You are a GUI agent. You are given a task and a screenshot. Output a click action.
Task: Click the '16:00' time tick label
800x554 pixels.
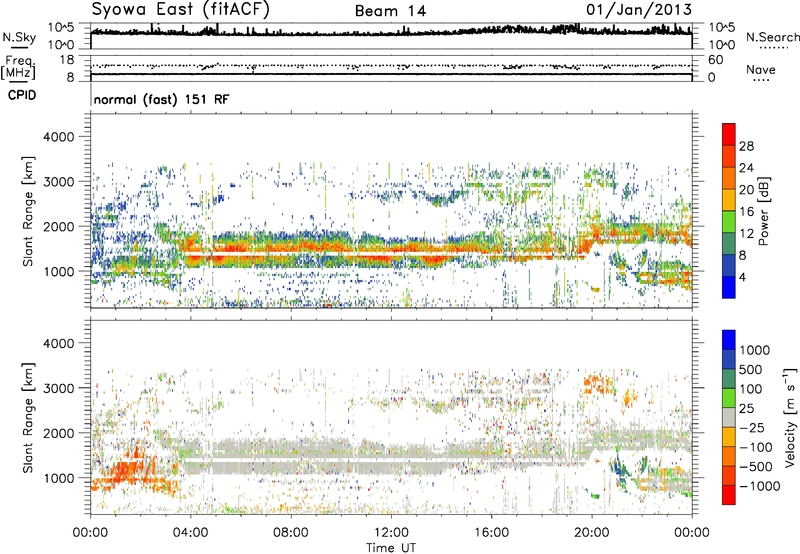pos(491,533)
